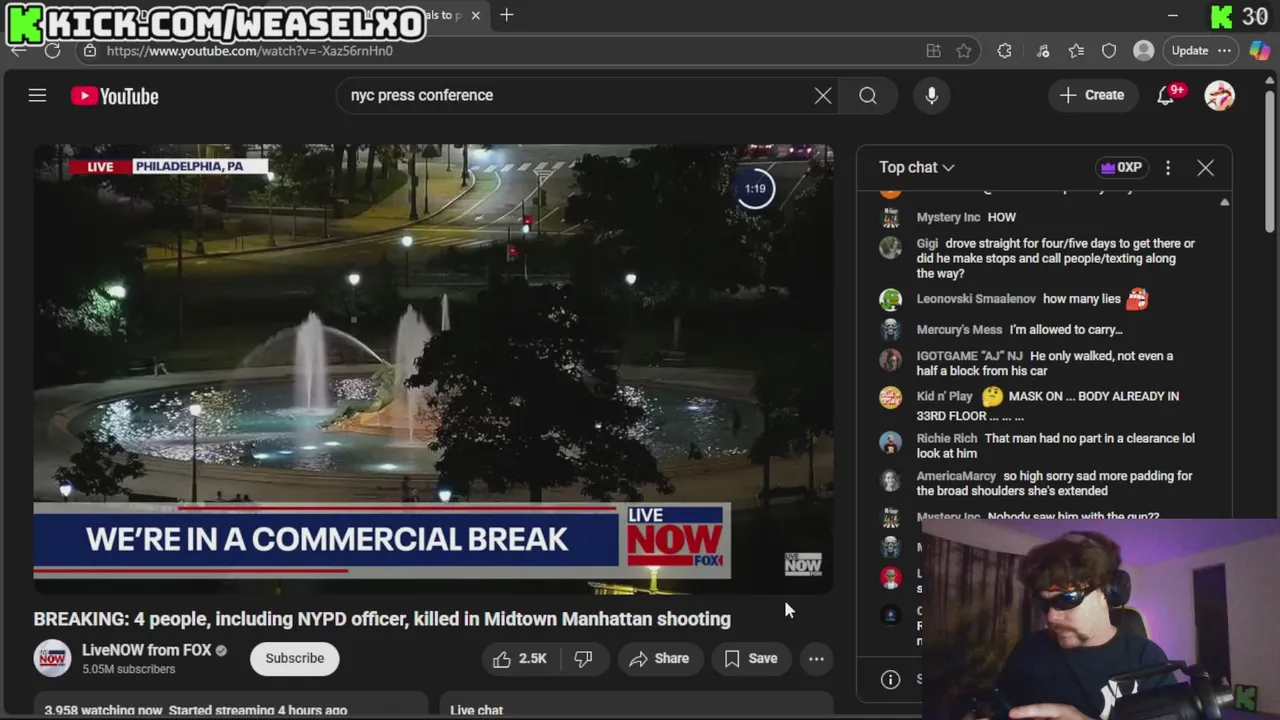
Task: Close the current browser tab
Action: coord(476,15)
